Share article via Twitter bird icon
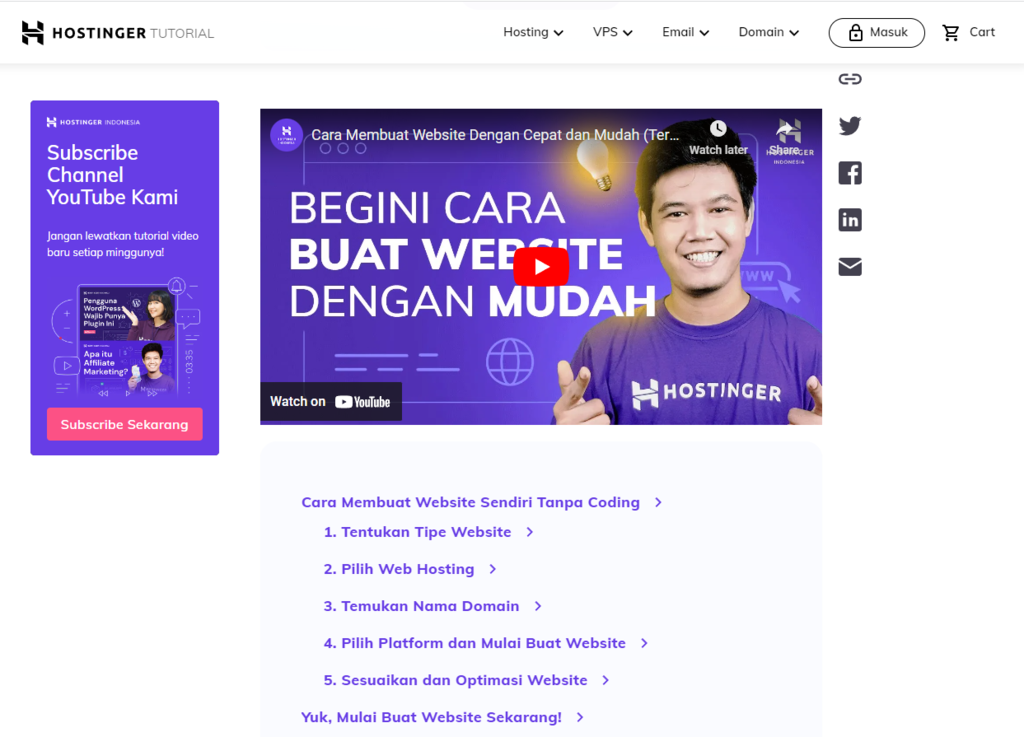 850,126
